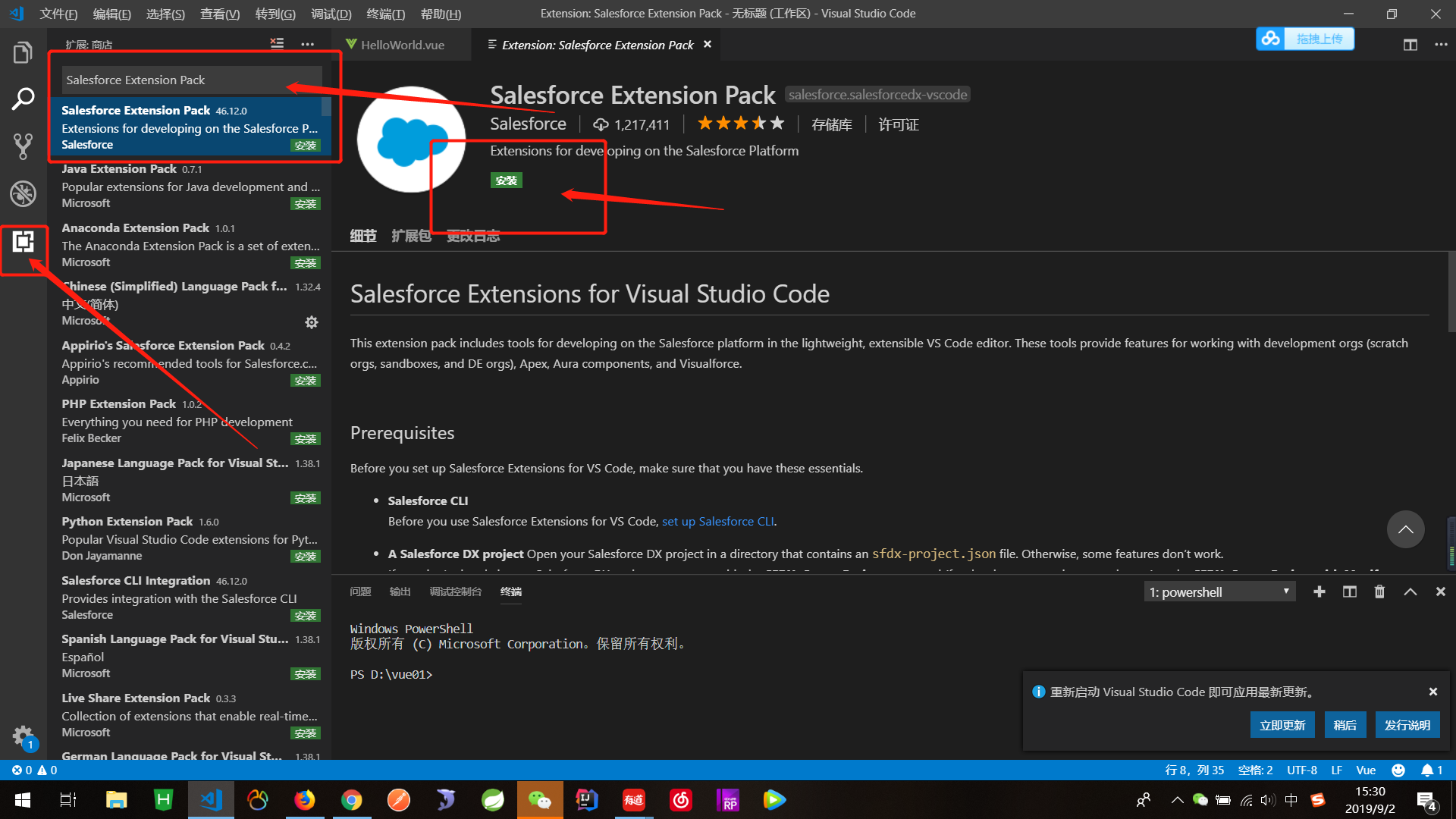This screenshot has width=1456, height=819.
Task: Add a new terminal with the plus icon
Action: [1319, 591]
